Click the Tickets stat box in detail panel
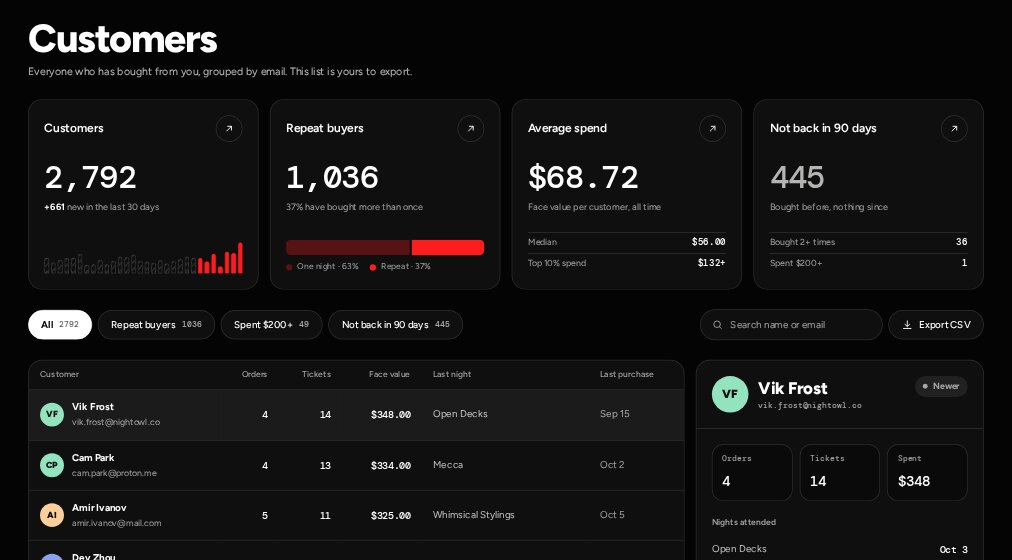This screenshot has width=1012, height=560. 840,472
